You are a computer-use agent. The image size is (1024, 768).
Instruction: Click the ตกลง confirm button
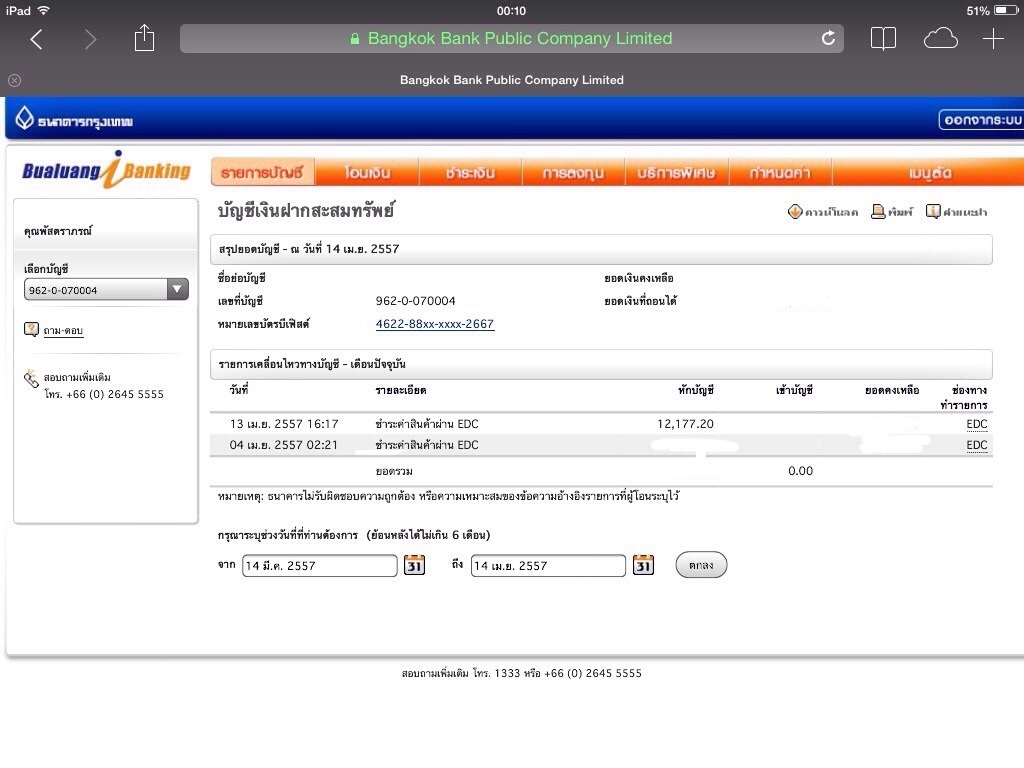click(701, 565)
